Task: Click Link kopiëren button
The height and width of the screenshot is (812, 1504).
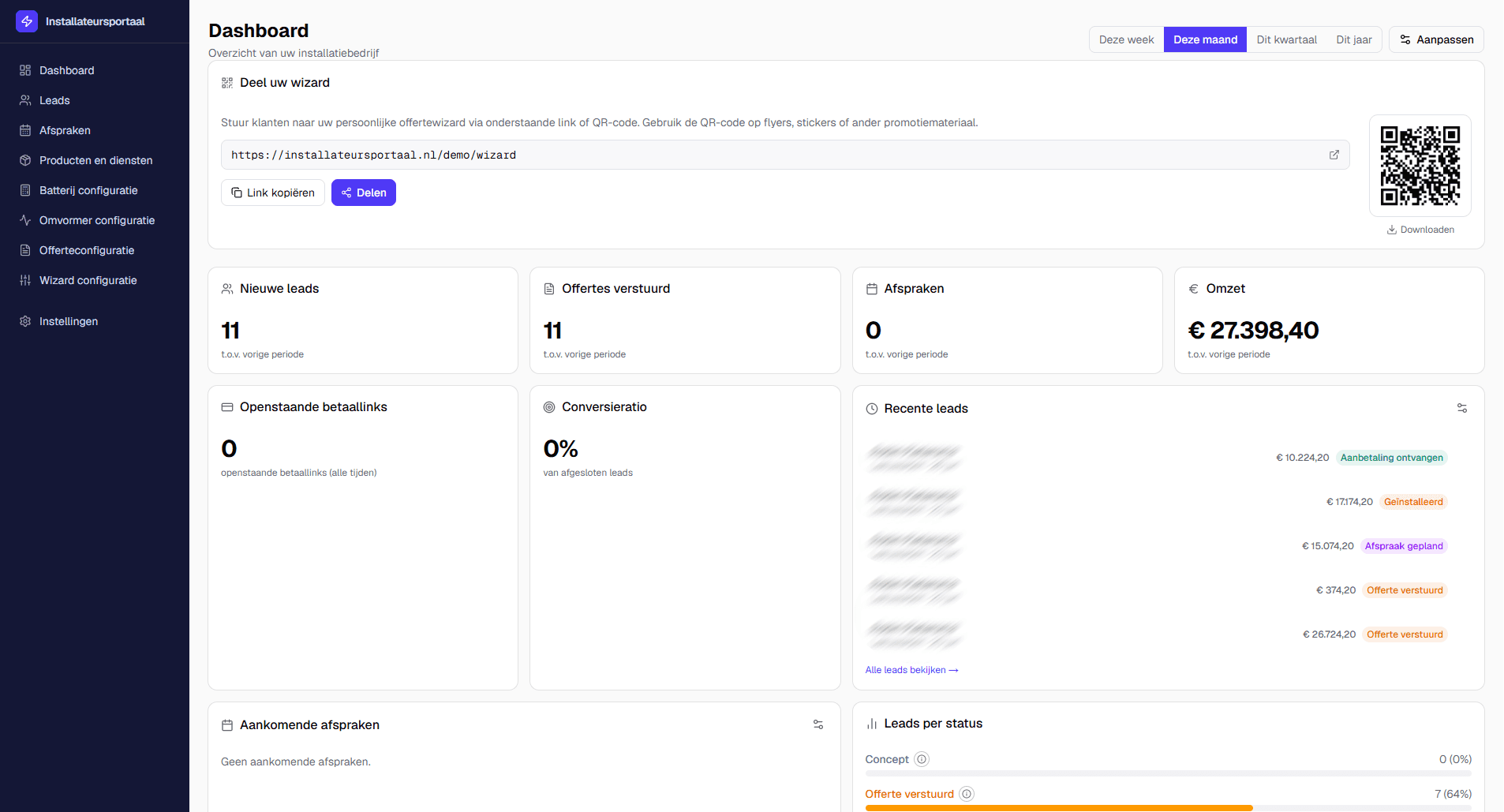Action: click(273, 193)
